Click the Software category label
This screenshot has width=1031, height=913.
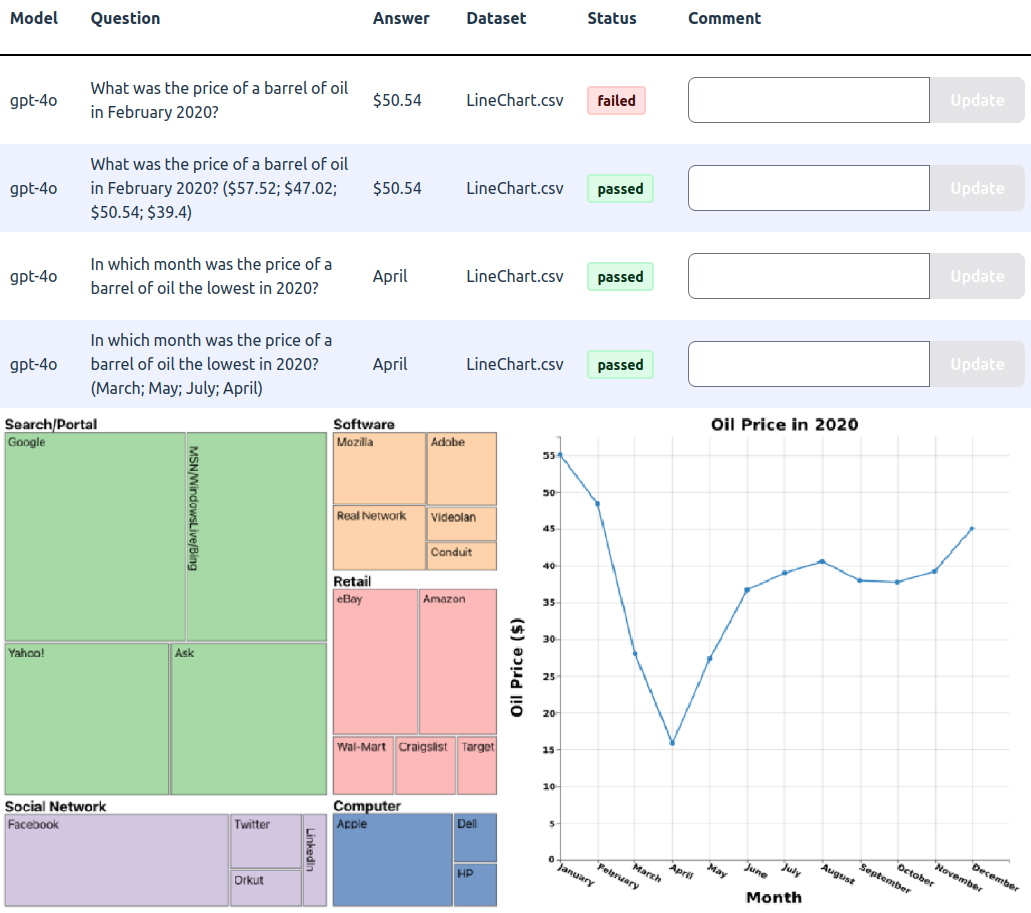click(x=364, y=424)
